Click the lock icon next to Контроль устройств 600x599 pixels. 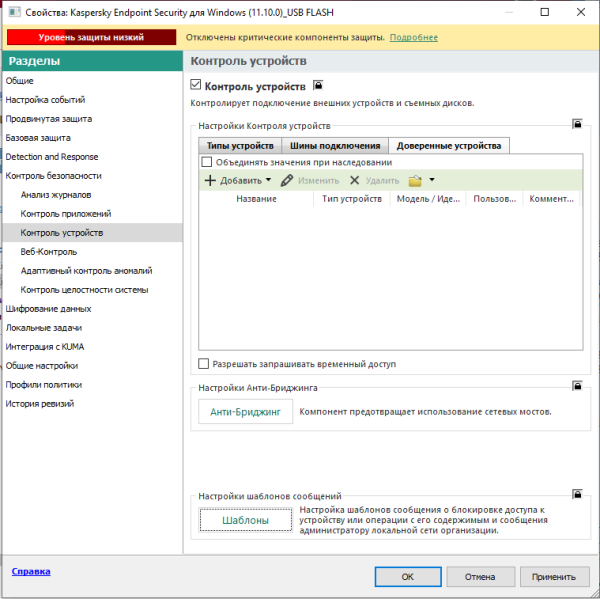[318, 85]
